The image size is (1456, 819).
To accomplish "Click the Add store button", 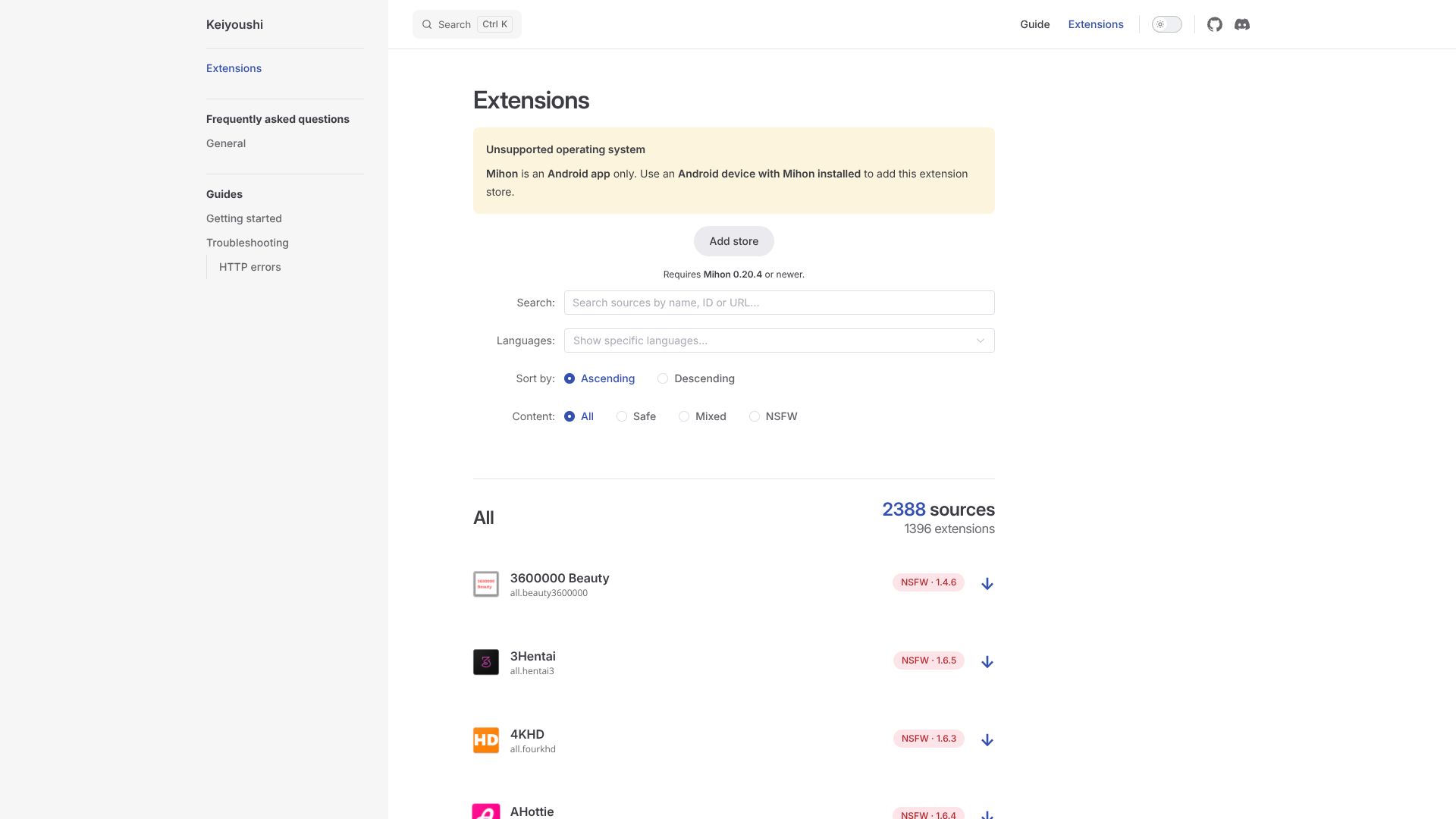I will (734, 241).
